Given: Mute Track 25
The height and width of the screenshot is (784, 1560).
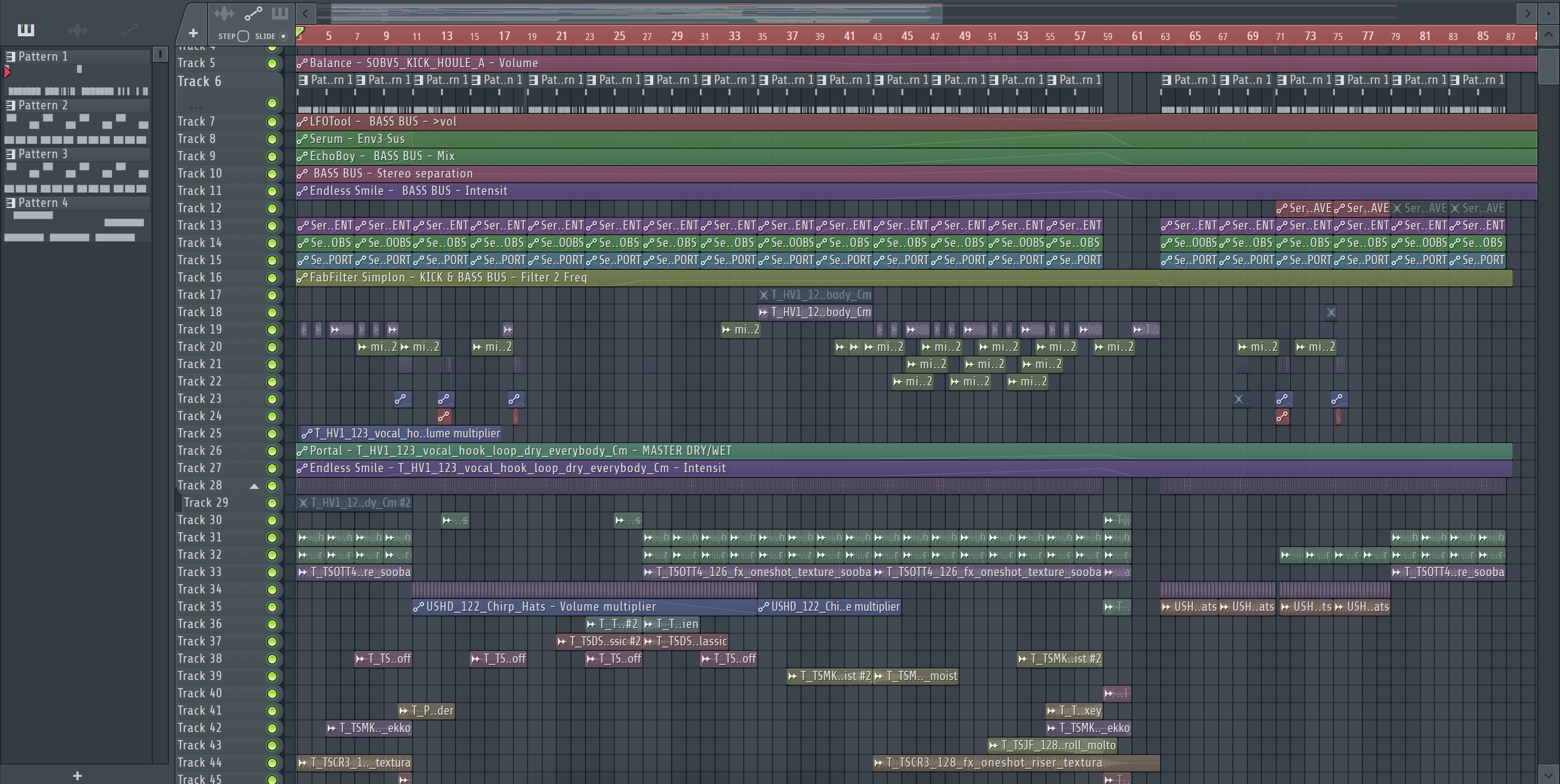Looking at the screenshot, I should click(272, 434).
